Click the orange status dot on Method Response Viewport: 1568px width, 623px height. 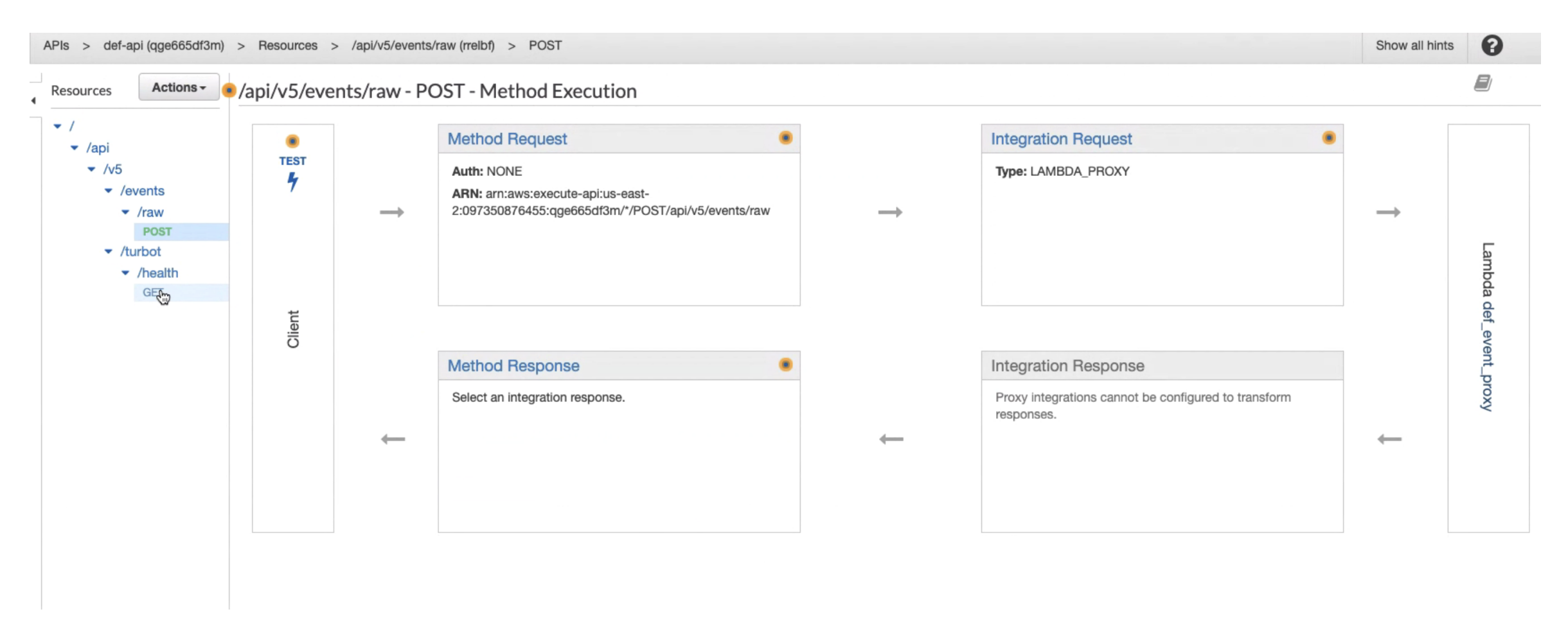(785, 364)
